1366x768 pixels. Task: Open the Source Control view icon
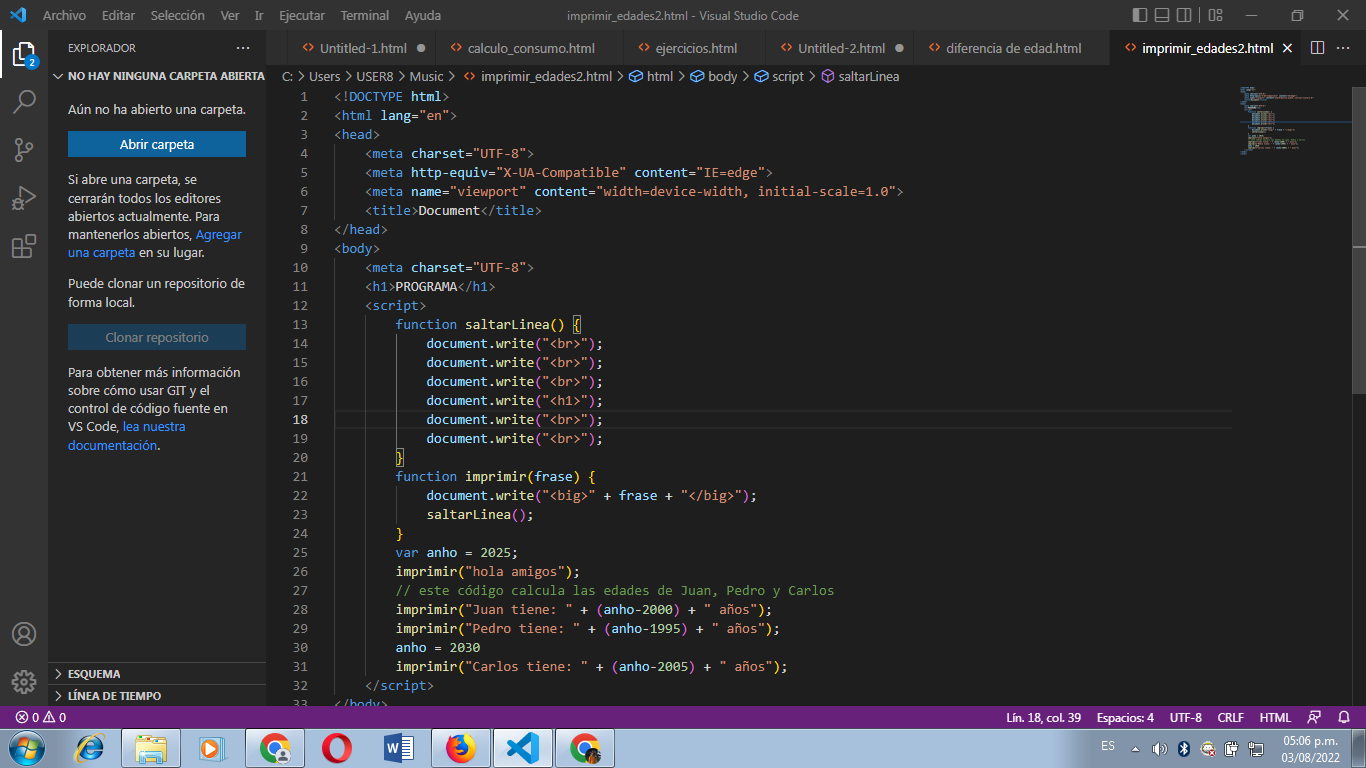24,150
